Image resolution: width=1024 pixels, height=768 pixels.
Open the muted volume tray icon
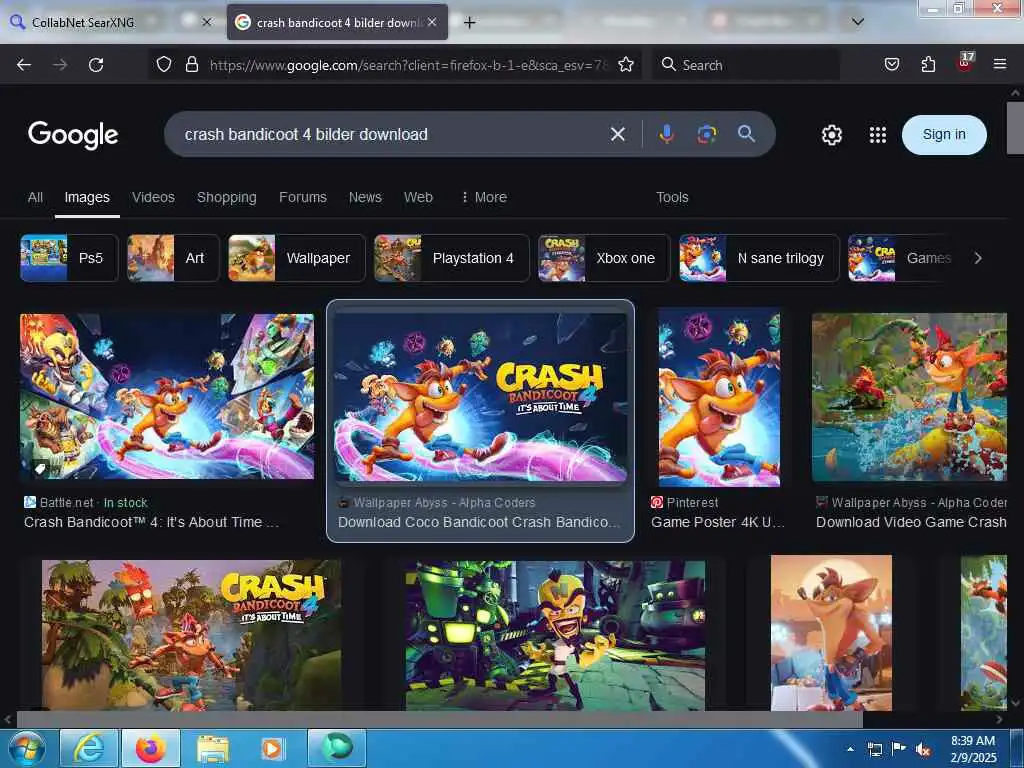point(923,749)
